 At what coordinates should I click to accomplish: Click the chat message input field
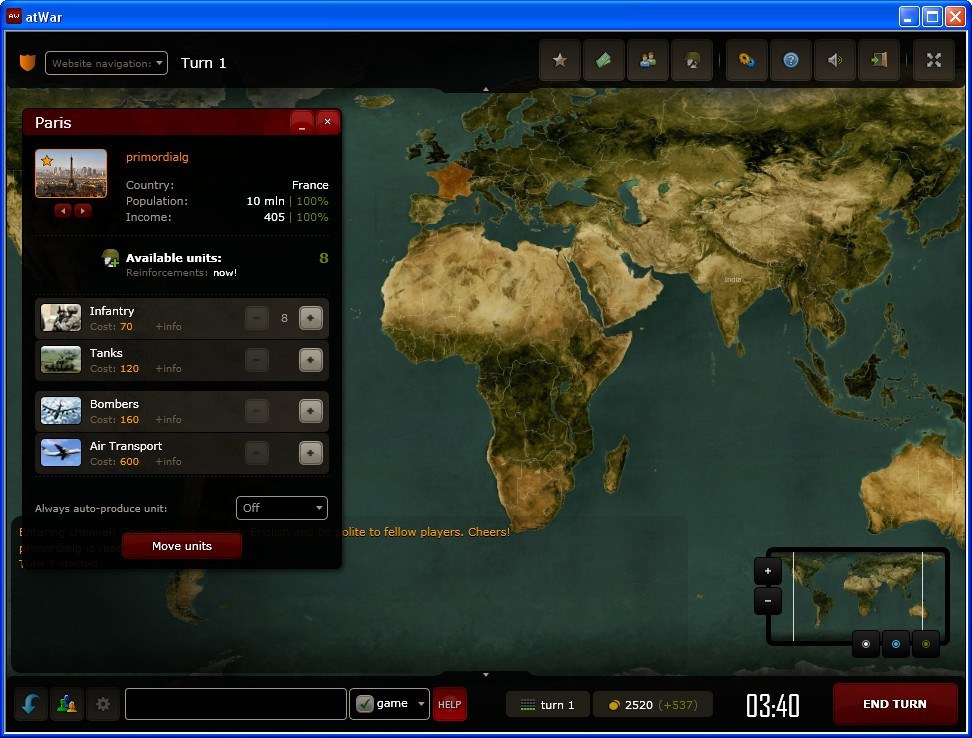(x=236, y=704)
